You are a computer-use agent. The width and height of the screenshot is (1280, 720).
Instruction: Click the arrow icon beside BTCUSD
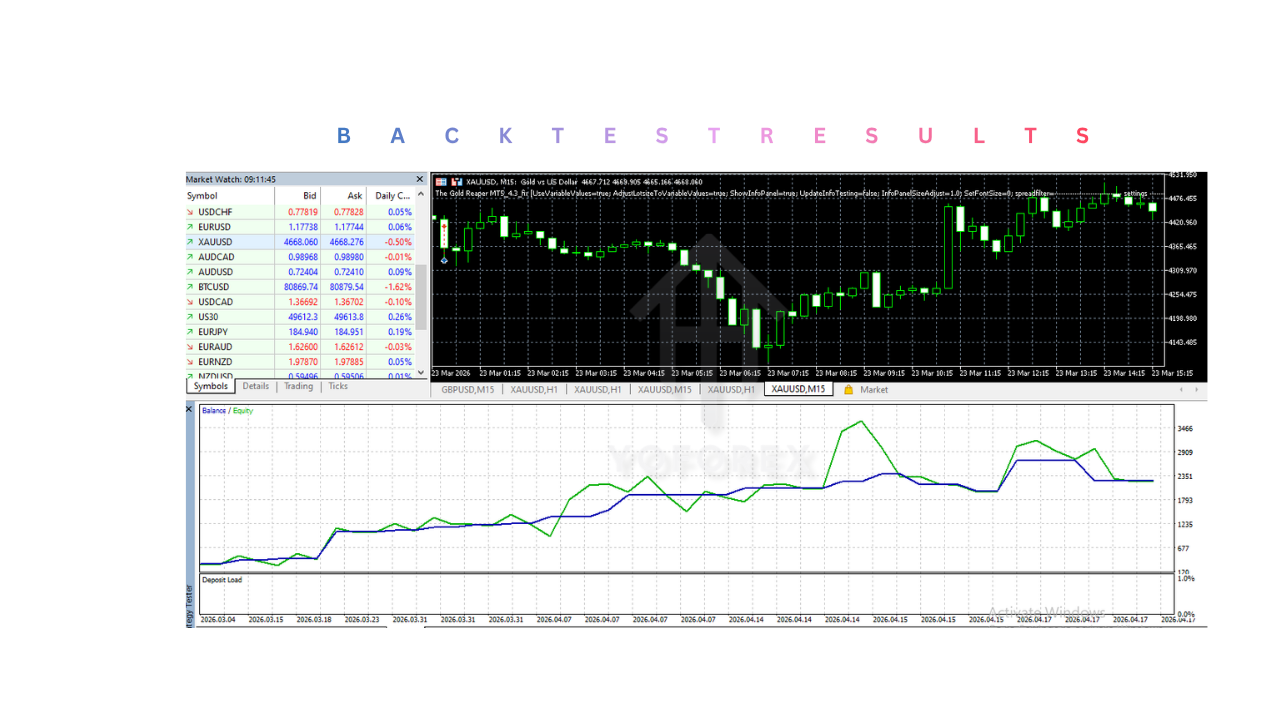click(x=190, y=287)
